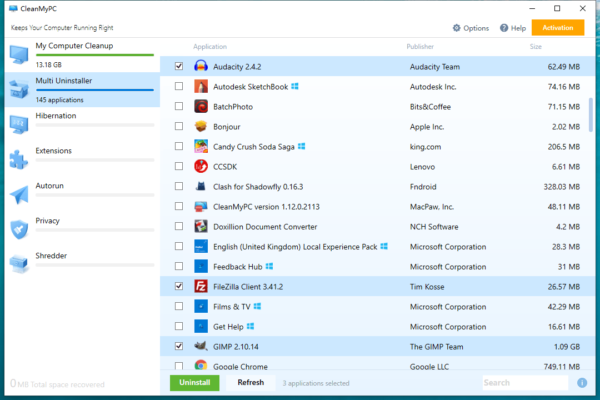Sort list by Publisher column header
600x400 pixels.
coord(420,47)
